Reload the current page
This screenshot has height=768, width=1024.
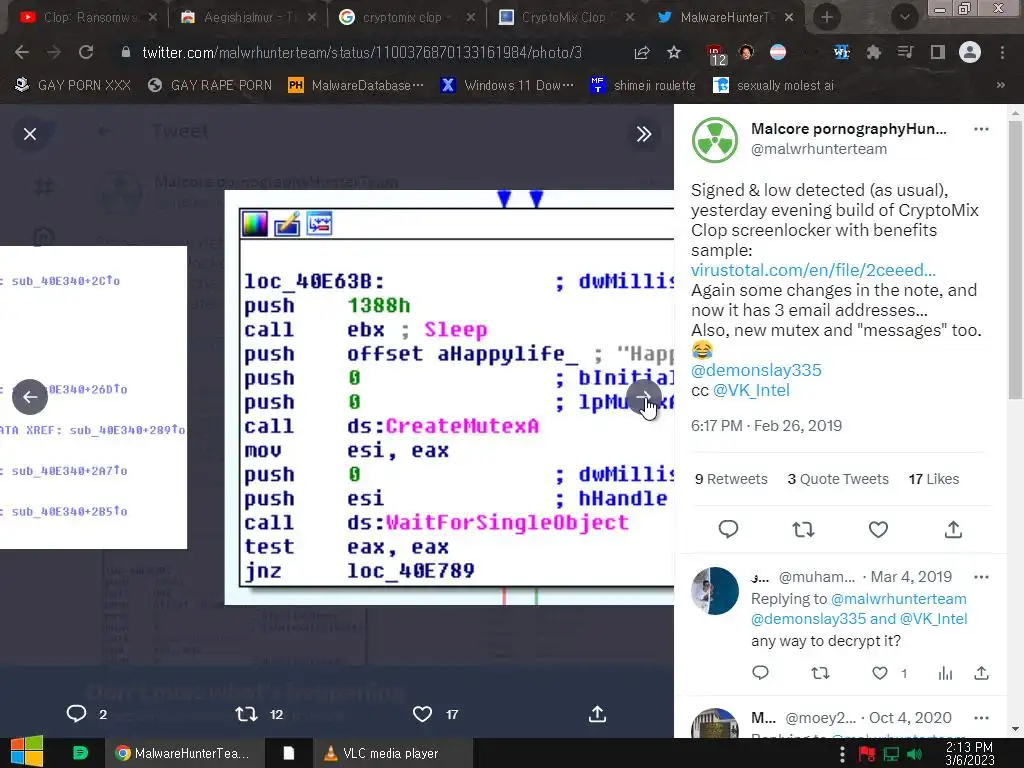(x=86, y=52)
